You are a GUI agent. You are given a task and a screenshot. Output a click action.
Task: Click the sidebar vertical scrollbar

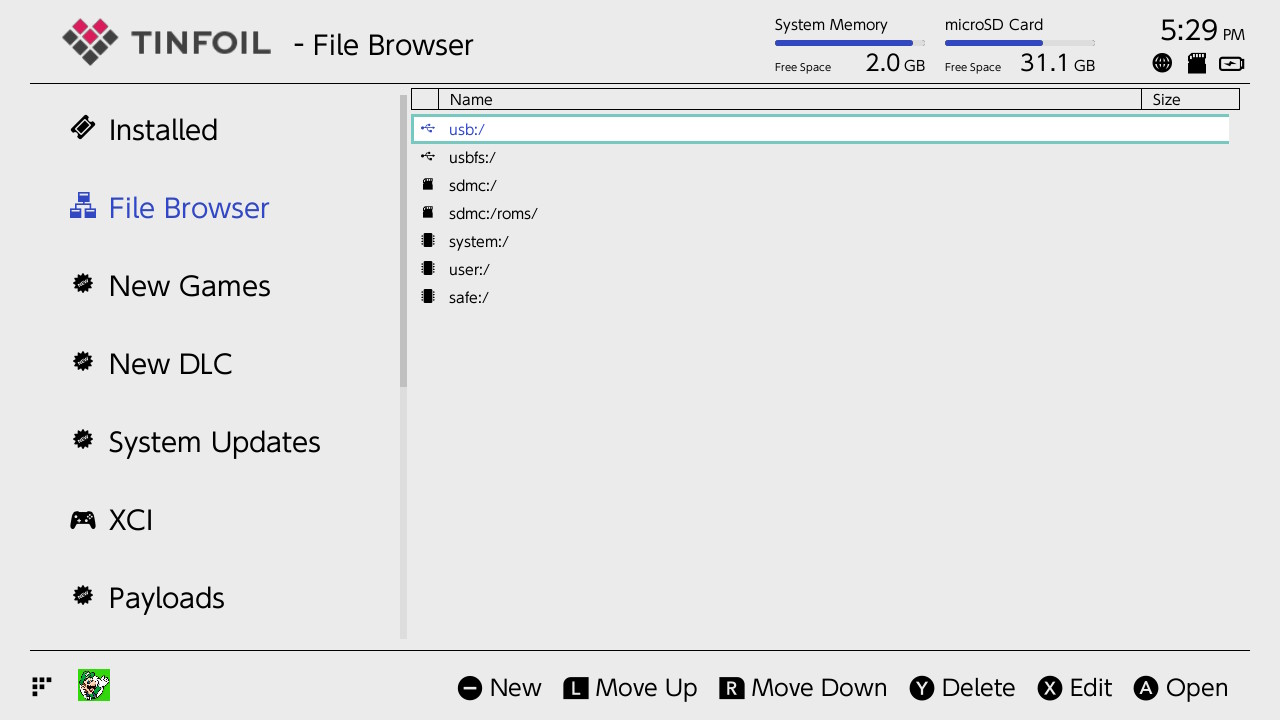coord(404,241)
